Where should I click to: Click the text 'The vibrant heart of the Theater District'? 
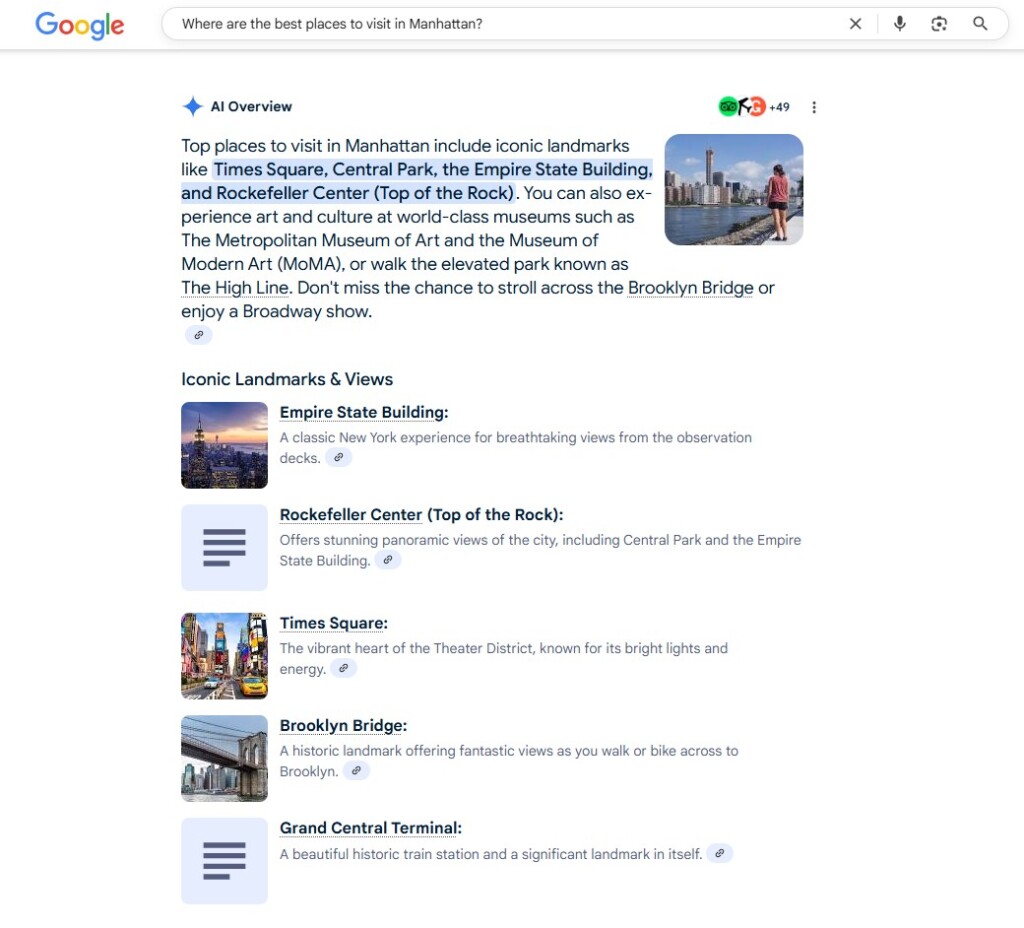point(406,648)
